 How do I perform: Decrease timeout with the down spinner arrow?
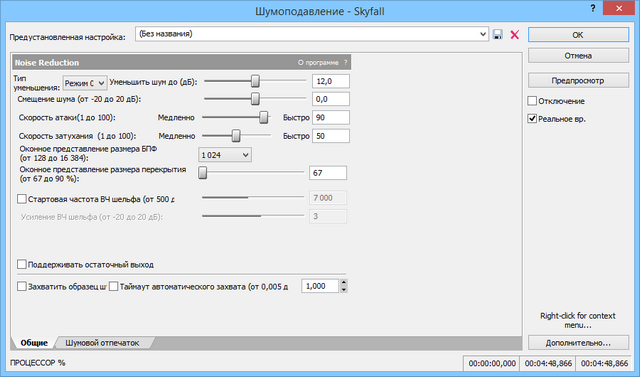[x=344, y=289]
